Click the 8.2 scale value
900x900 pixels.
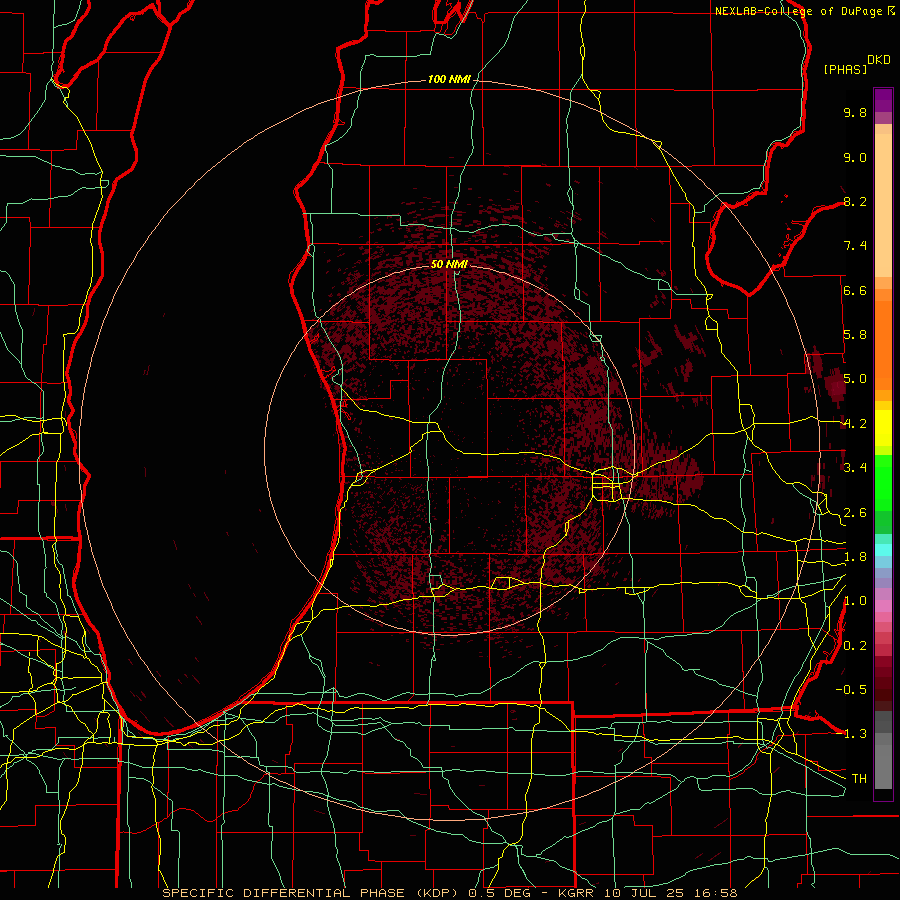pos(855,201)
